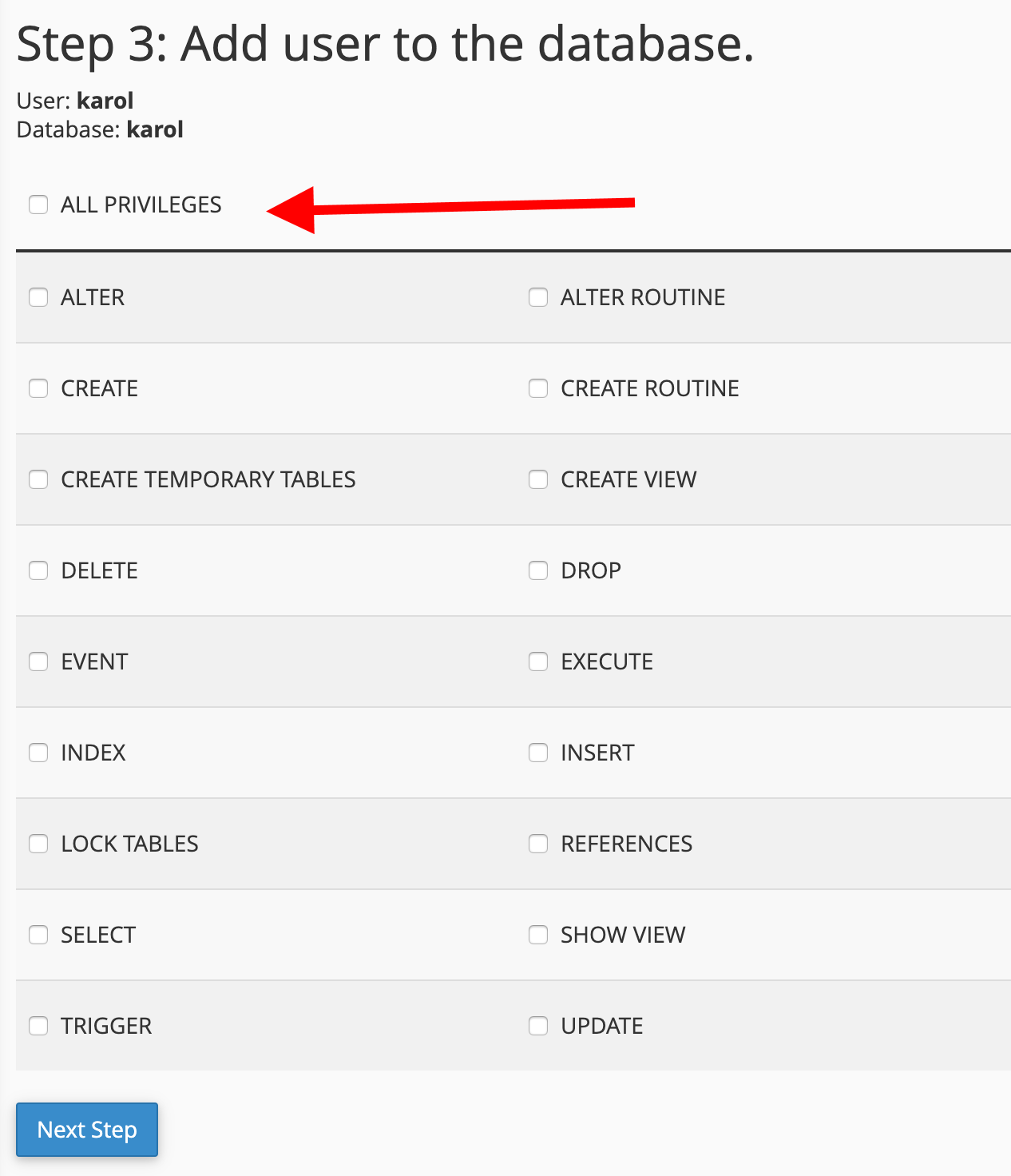Check the INSERT privilege box
Viewport: 1011px width, 1176px height.
(x=538, y=753)
